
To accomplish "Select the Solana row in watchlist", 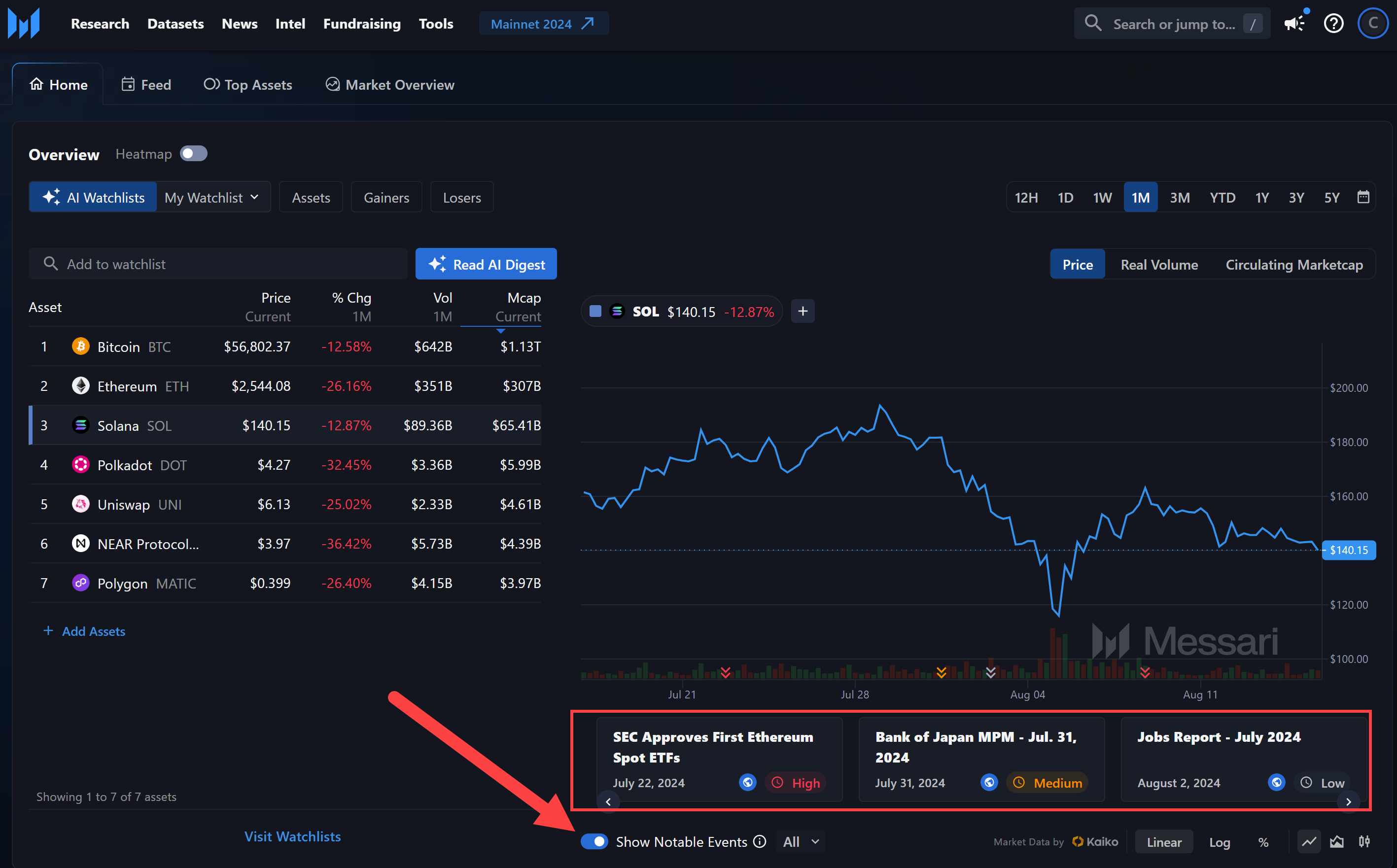I will tap(285, 425).
